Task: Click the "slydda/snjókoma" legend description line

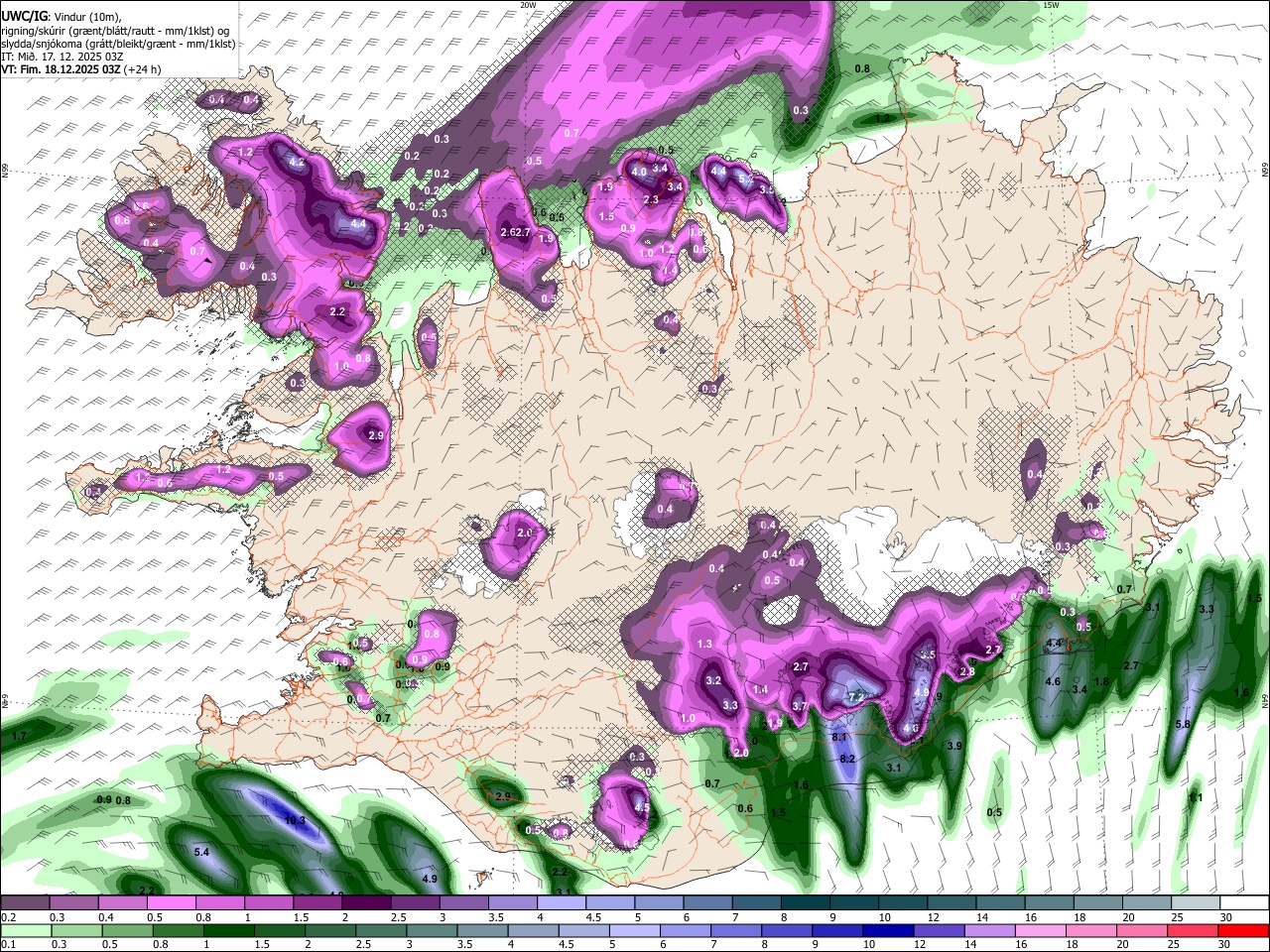Action: (118, 44)
